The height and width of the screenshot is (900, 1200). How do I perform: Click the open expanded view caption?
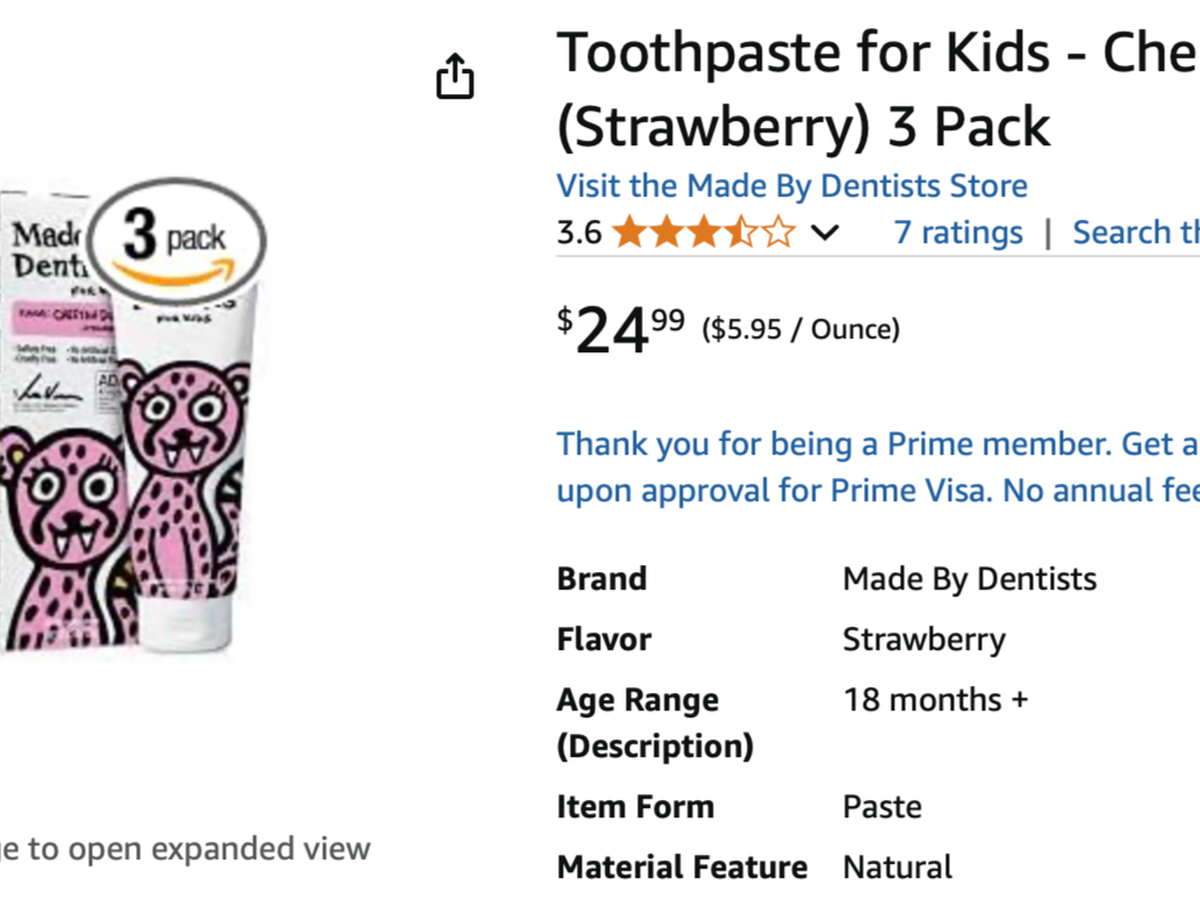[x=185, y=849]
